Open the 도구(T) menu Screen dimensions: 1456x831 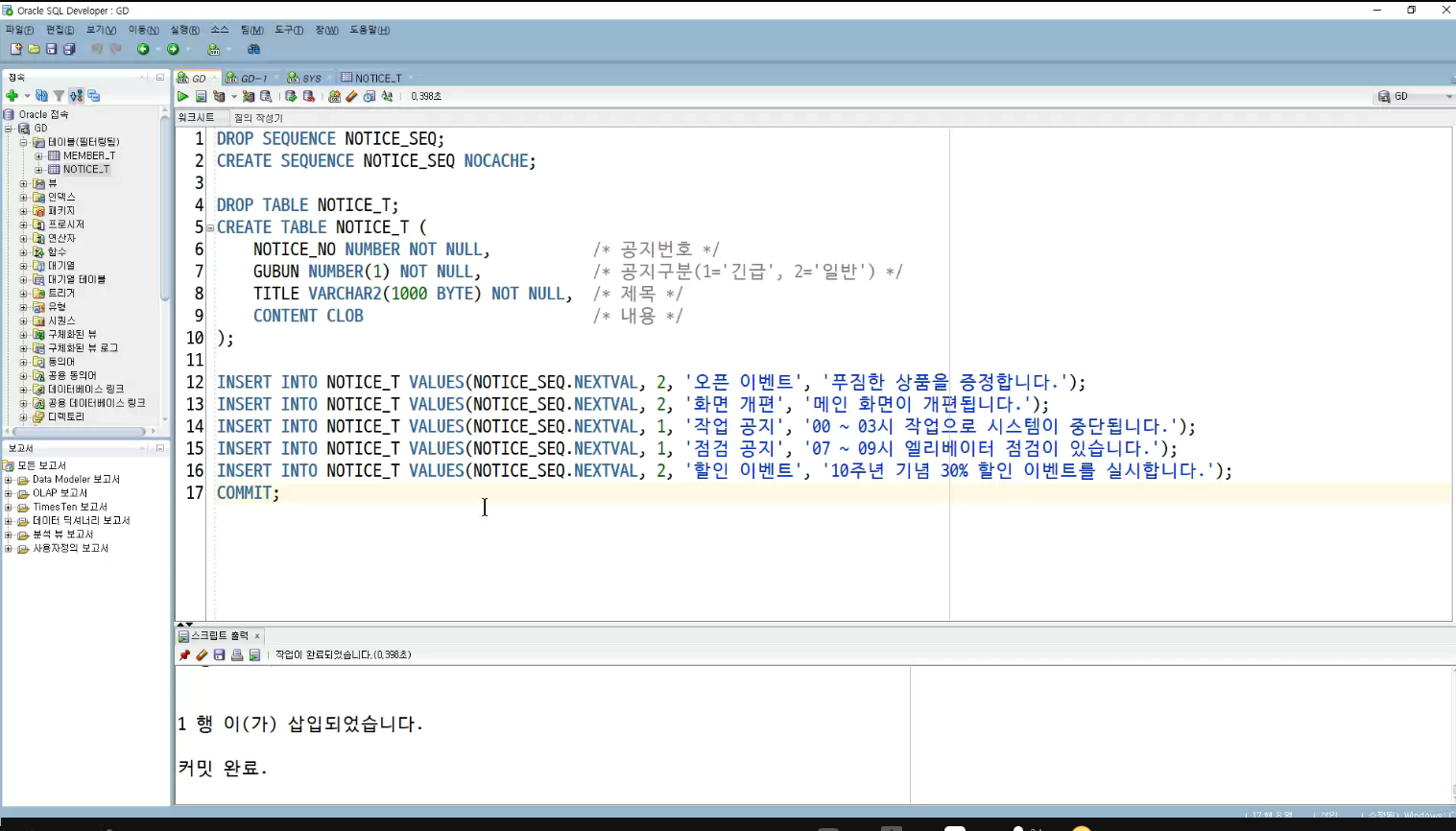pos(289,30)
